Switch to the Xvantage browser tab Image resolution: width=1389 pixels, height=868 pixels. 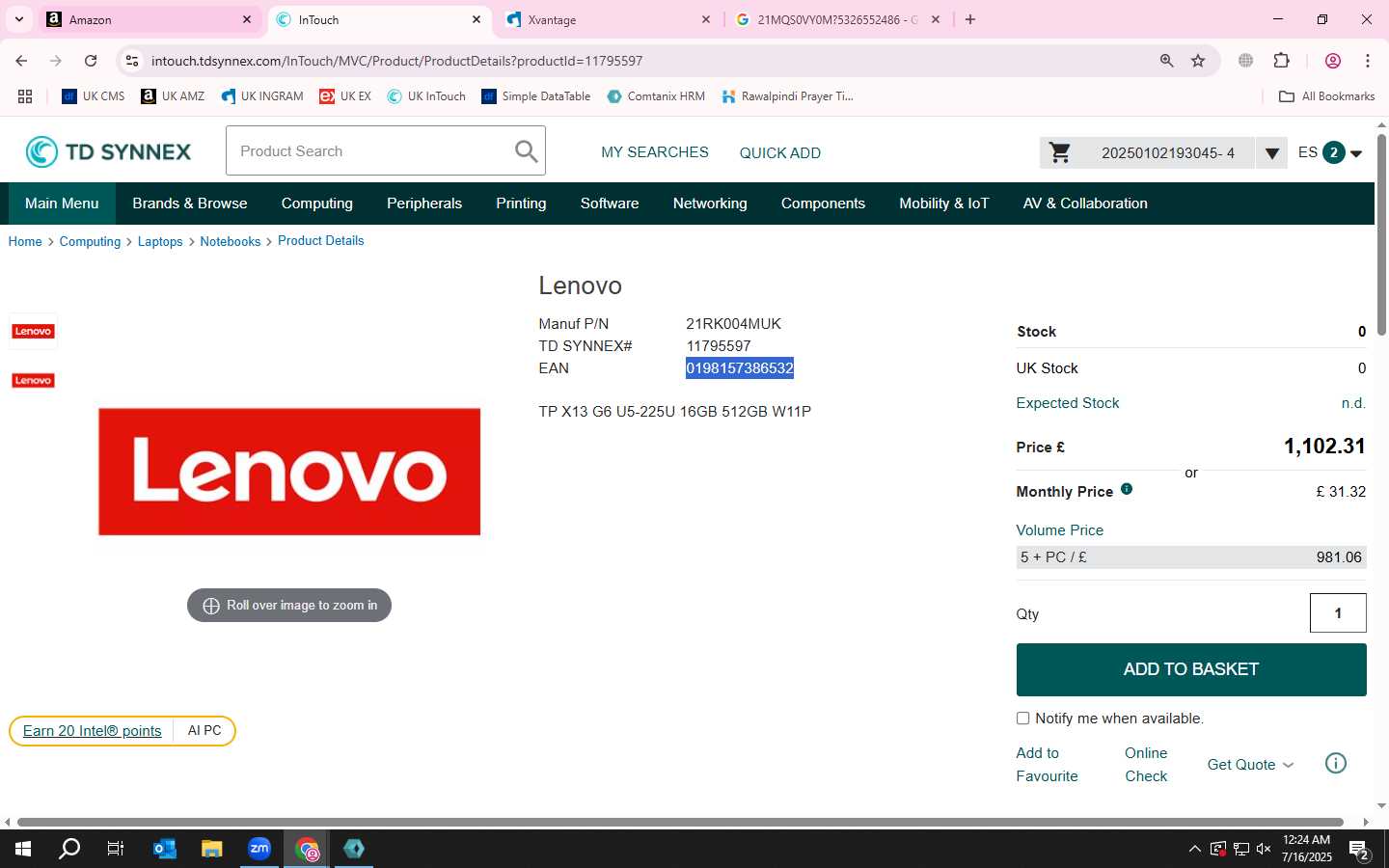608,19
